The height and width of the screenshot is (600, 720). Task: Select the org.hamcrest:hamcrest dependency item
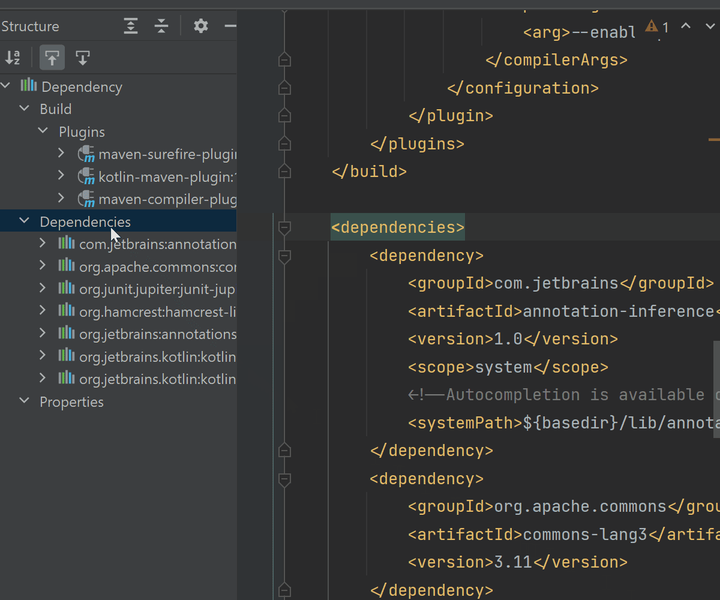tap(147, 312)
